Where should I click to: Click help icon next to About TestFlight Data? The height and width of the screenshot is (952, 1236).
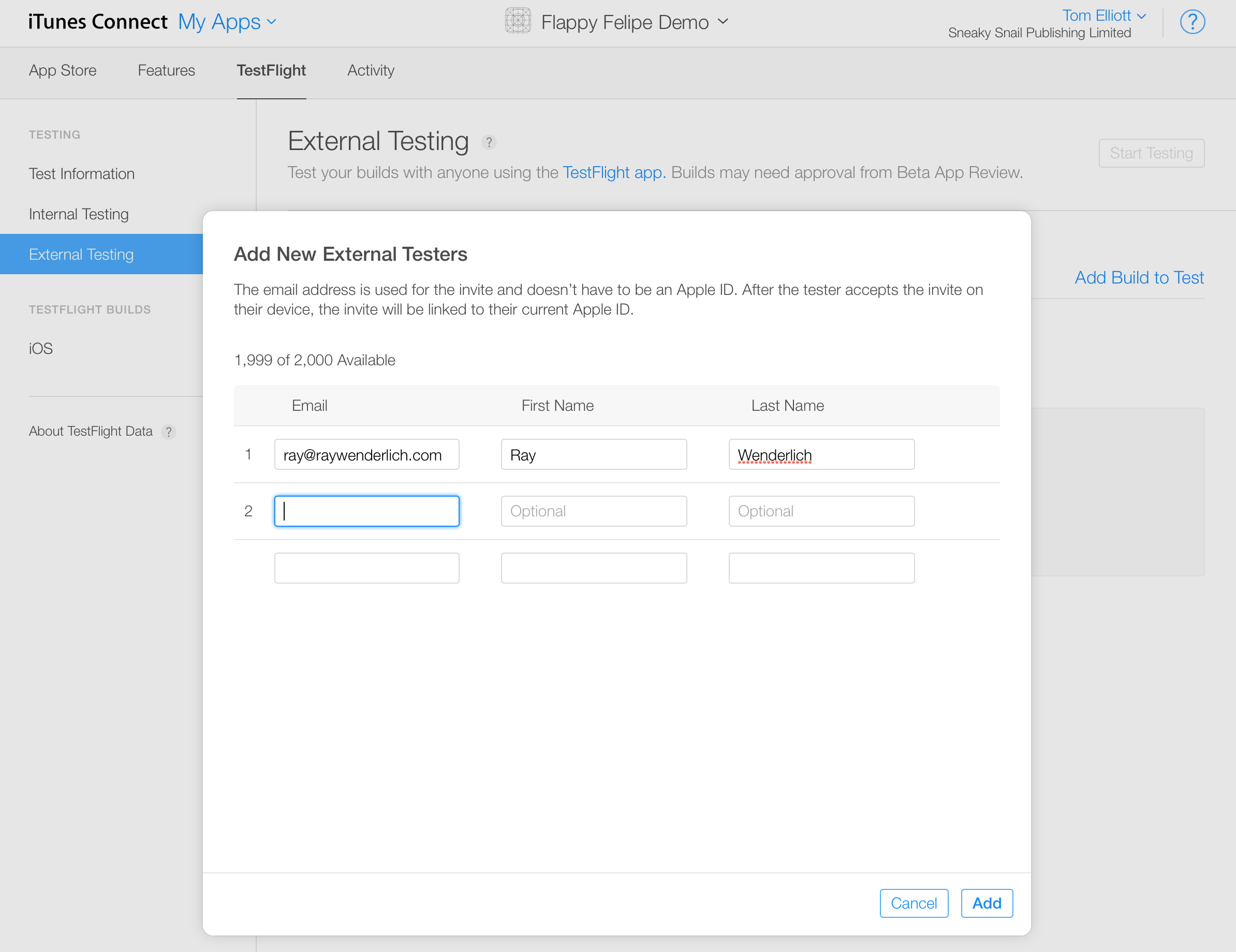[169, 432]
